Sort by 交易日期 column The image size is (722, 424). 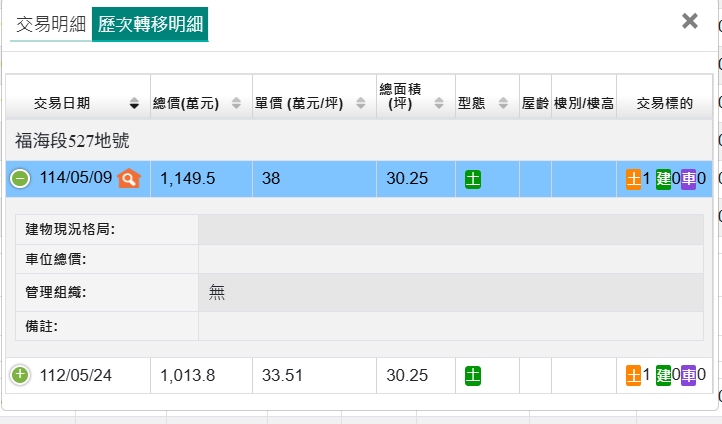tap(77, 102)
